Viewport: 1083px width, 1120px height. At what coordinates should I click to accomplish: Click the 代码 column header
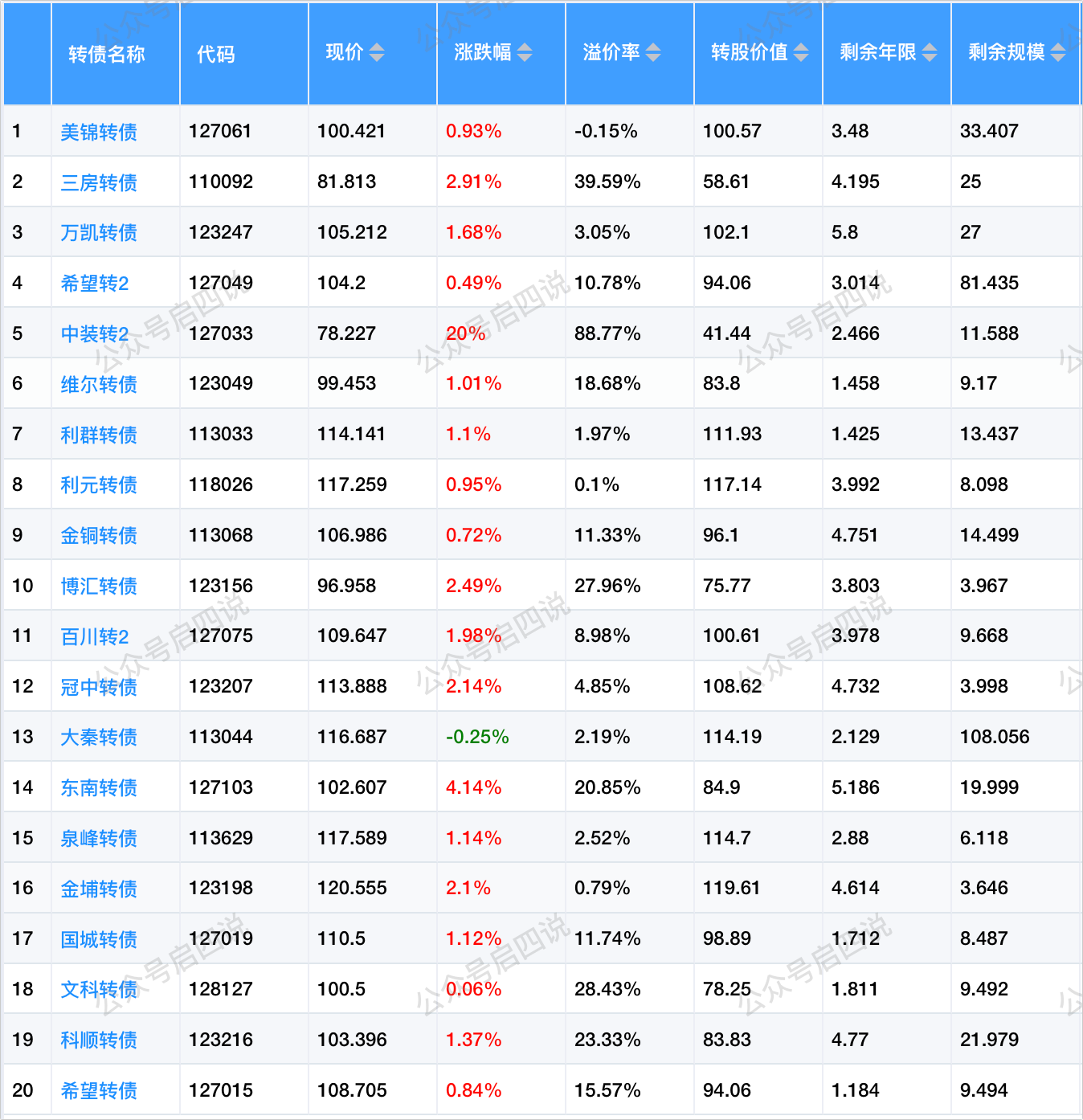point(216,54)
